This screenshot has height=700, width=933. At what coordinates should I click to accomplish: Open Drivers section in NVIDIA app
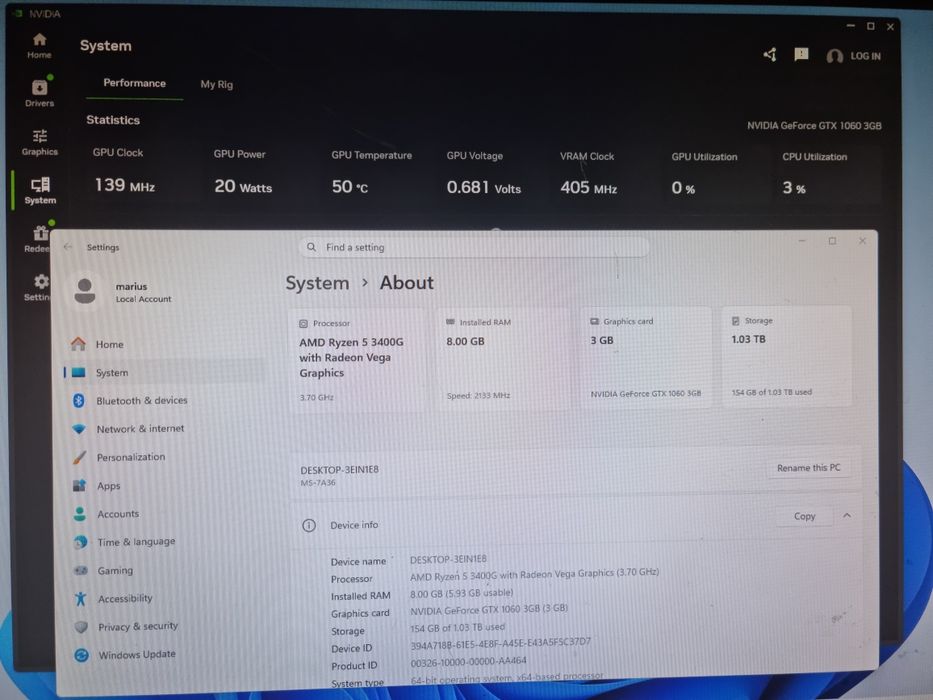(39, 93)
